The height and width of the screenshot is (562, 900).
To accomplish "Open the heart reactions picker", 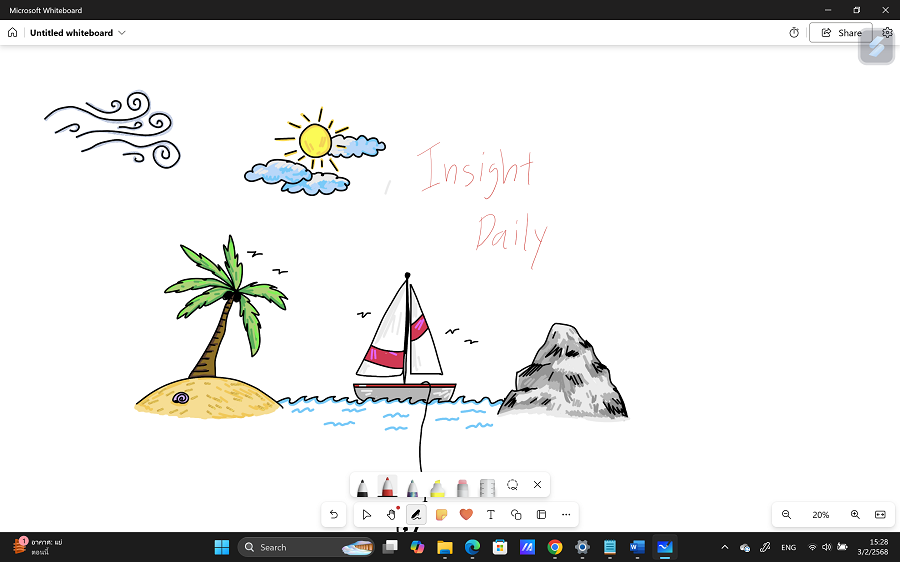I will 466,515.
